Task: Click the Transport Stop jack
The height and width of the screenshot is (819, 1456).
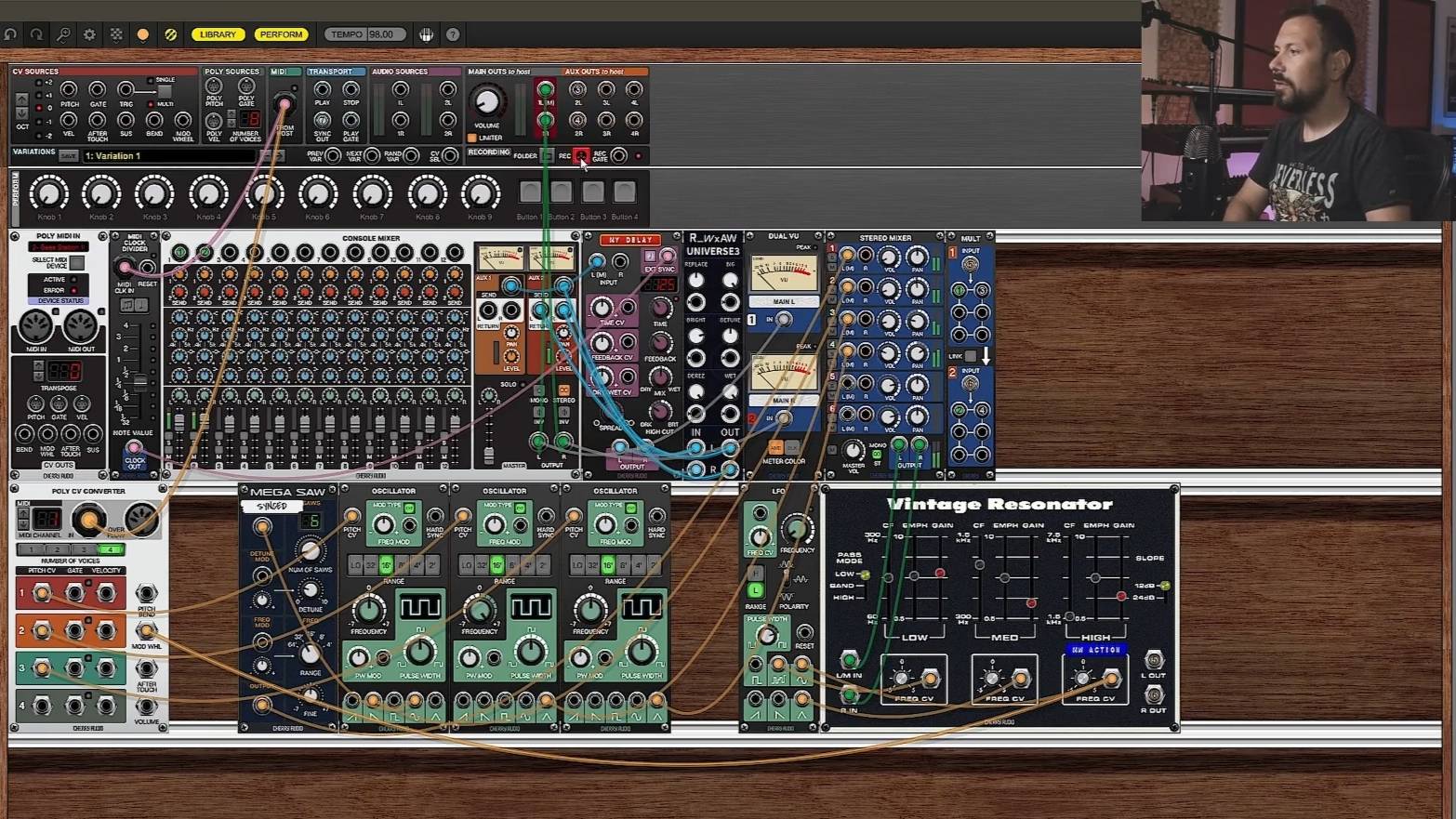Action: coord(351,90)
